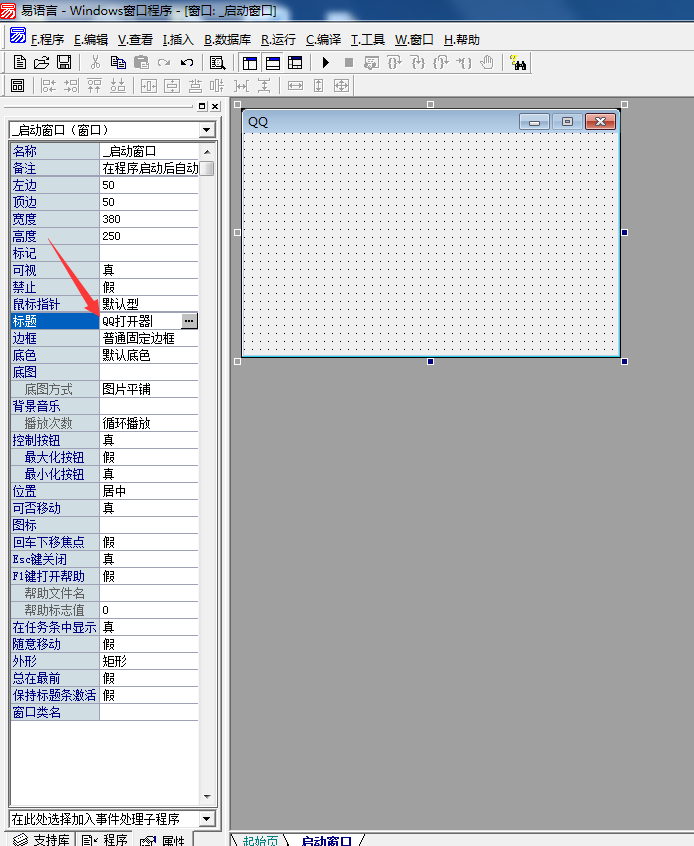Save the program with the floppy icon
This screenshot has width=694, height=846.
(64, 63)
